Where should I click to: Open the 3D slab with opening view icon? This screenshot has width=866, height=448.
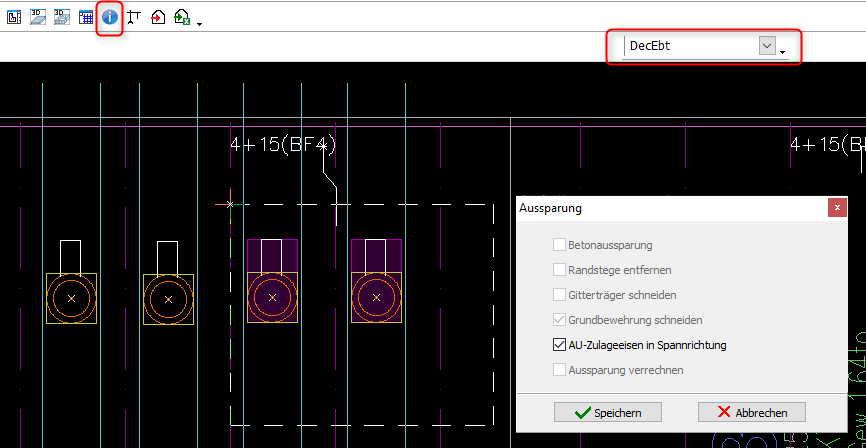click(x=62, y=17)
